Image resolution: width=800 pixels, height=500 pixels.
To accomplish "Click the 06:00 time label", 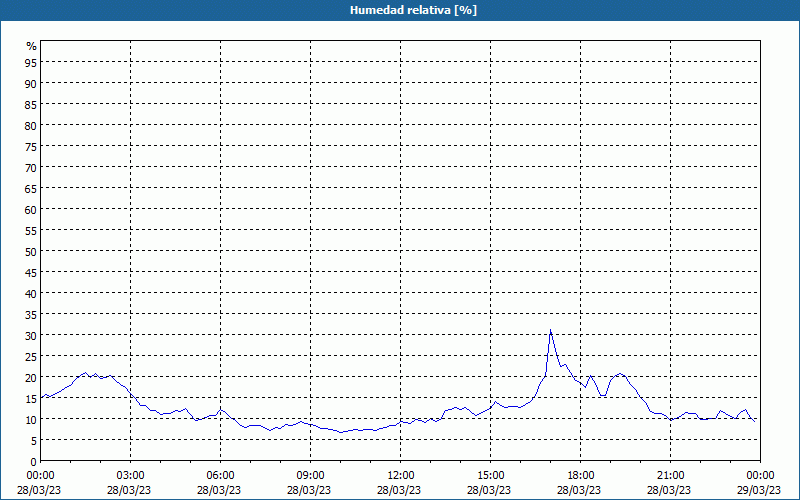I will (220, 476).
